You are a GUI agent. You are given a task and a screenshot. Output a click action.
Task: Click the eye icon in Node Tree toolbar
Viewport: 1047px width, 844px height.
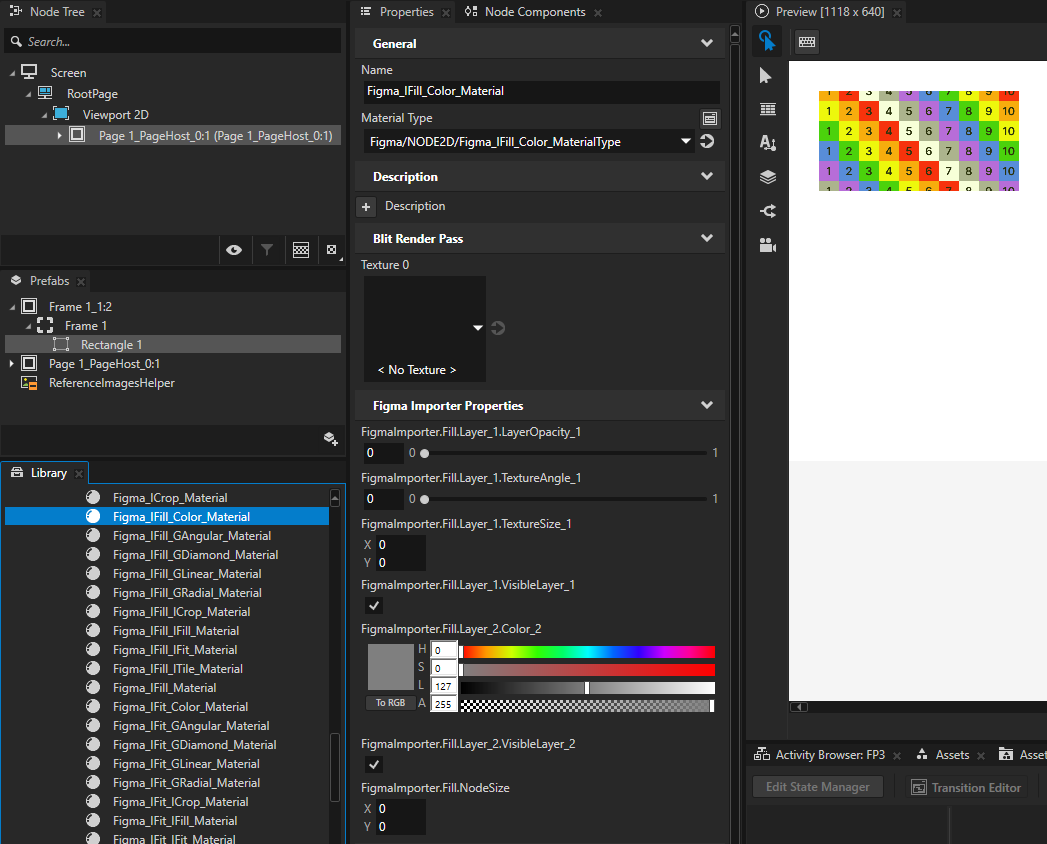234,249
